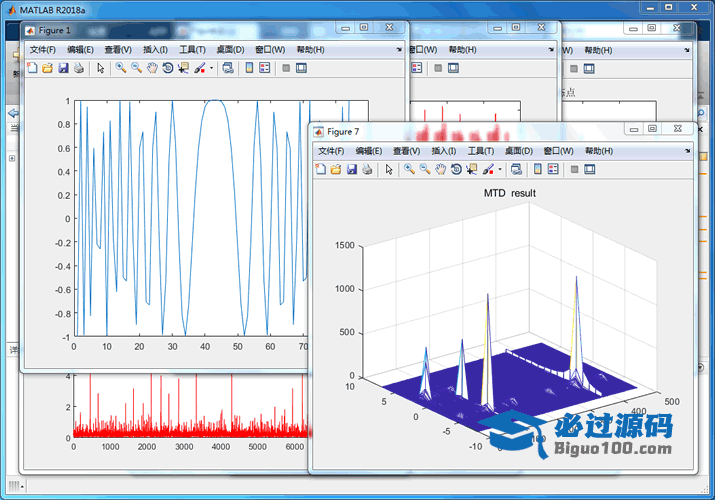Image resolution: width=715 pixels, height=500 pixels.
Task: Click dock arrow in Figure 1 menu bar
Action: coord(399,49)
